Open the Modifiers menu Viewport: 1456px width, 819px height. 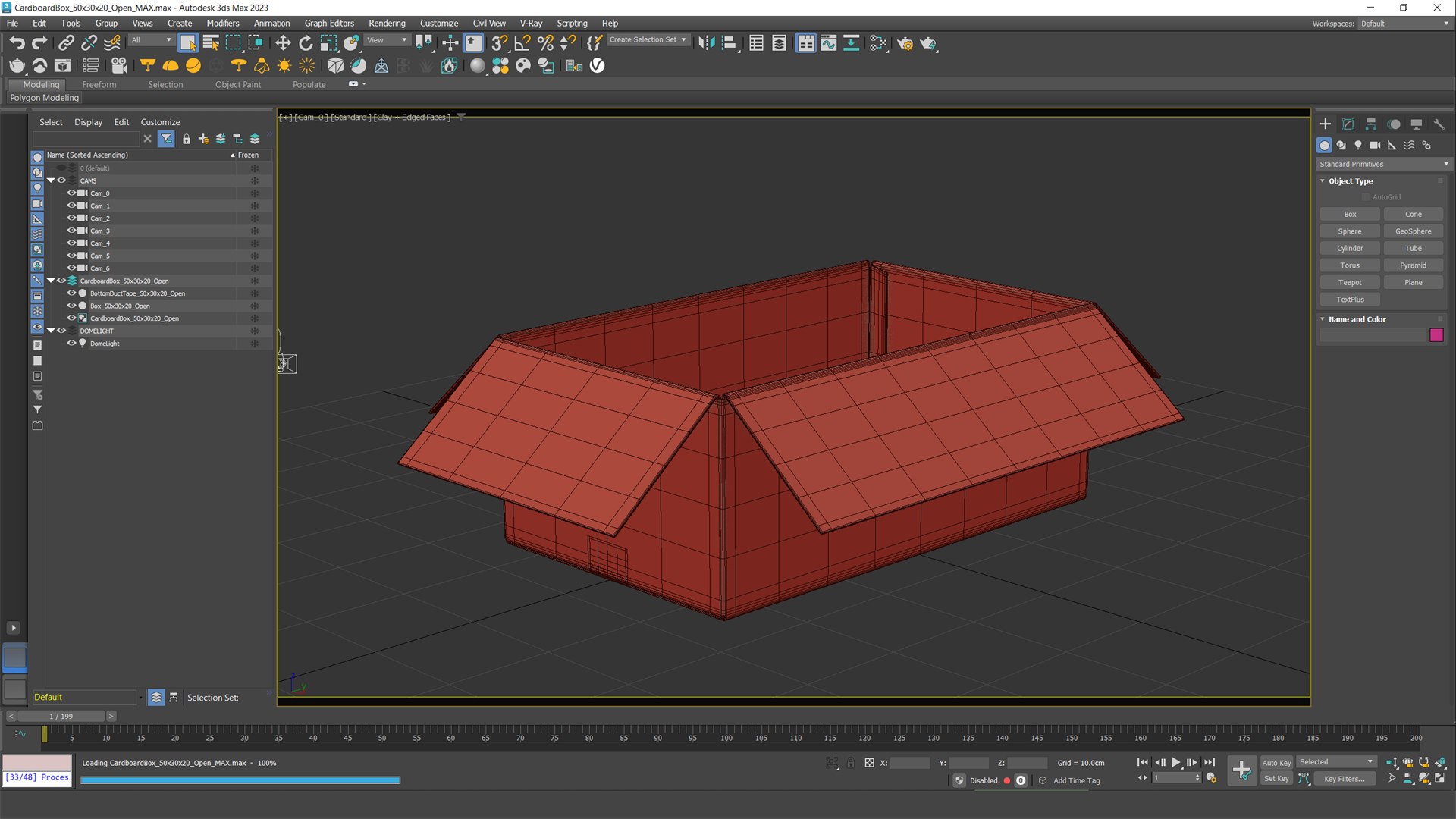pyautogui.click(x=223, y=24)
